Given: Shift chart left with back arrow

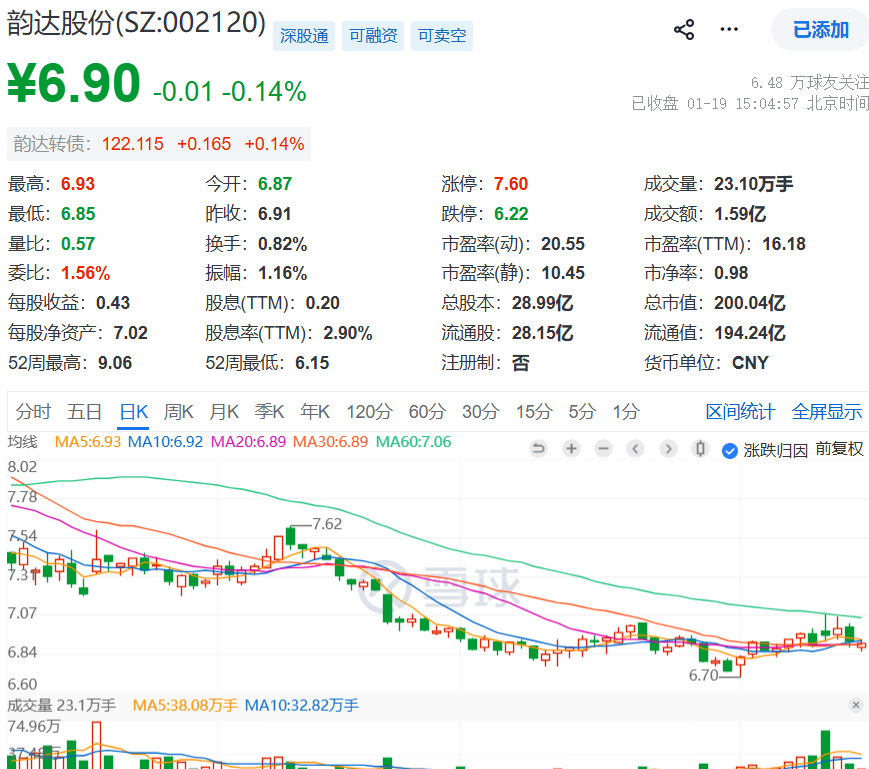Looking at the screenshot, I should tap(636, 448).
